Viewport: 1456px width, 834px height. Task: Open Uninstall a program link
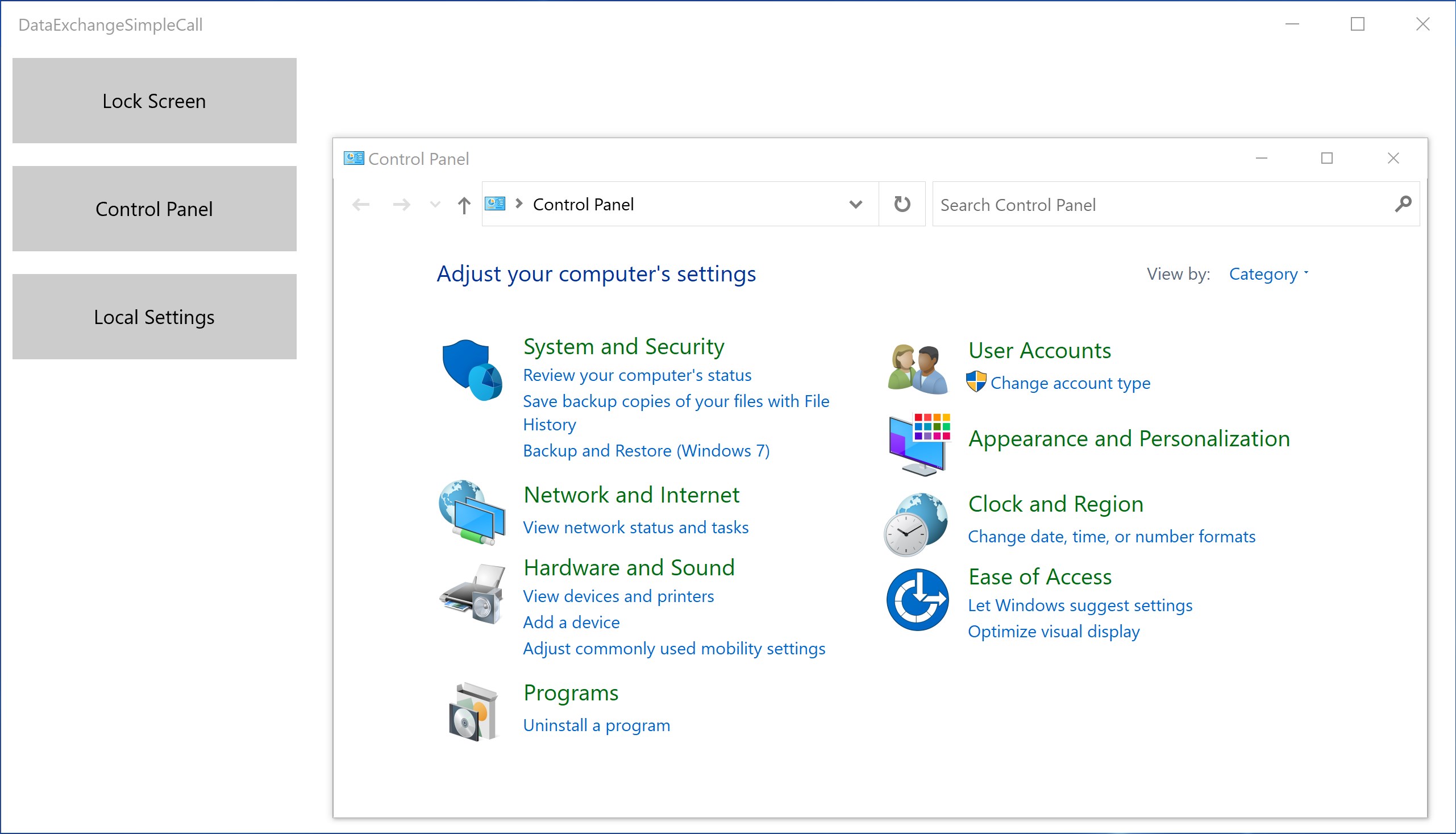pyautogui.click(x=596, y=725)
